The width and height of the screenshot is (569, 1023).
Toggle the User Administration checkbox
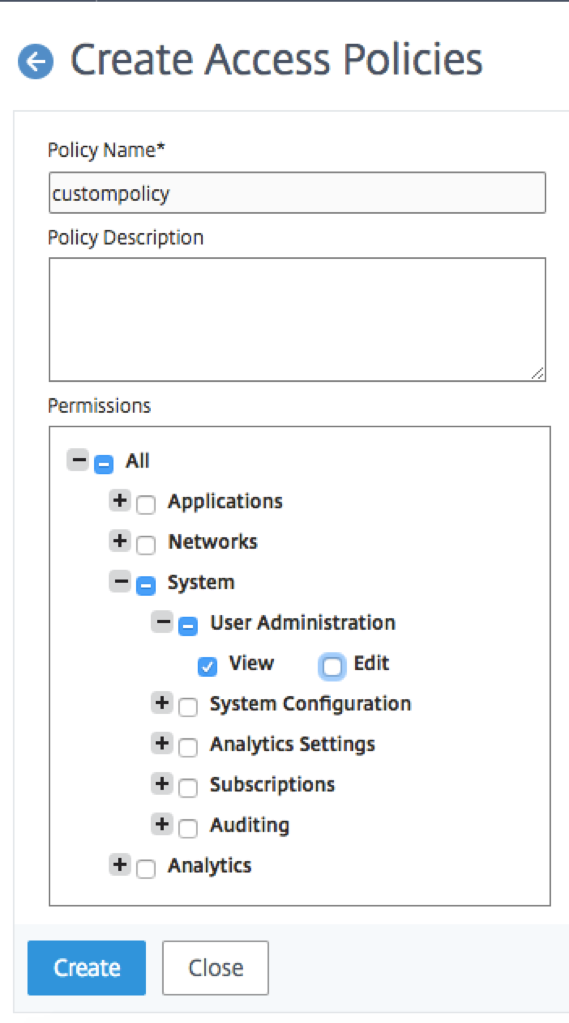pyautogui.click(x=188, y=626)
